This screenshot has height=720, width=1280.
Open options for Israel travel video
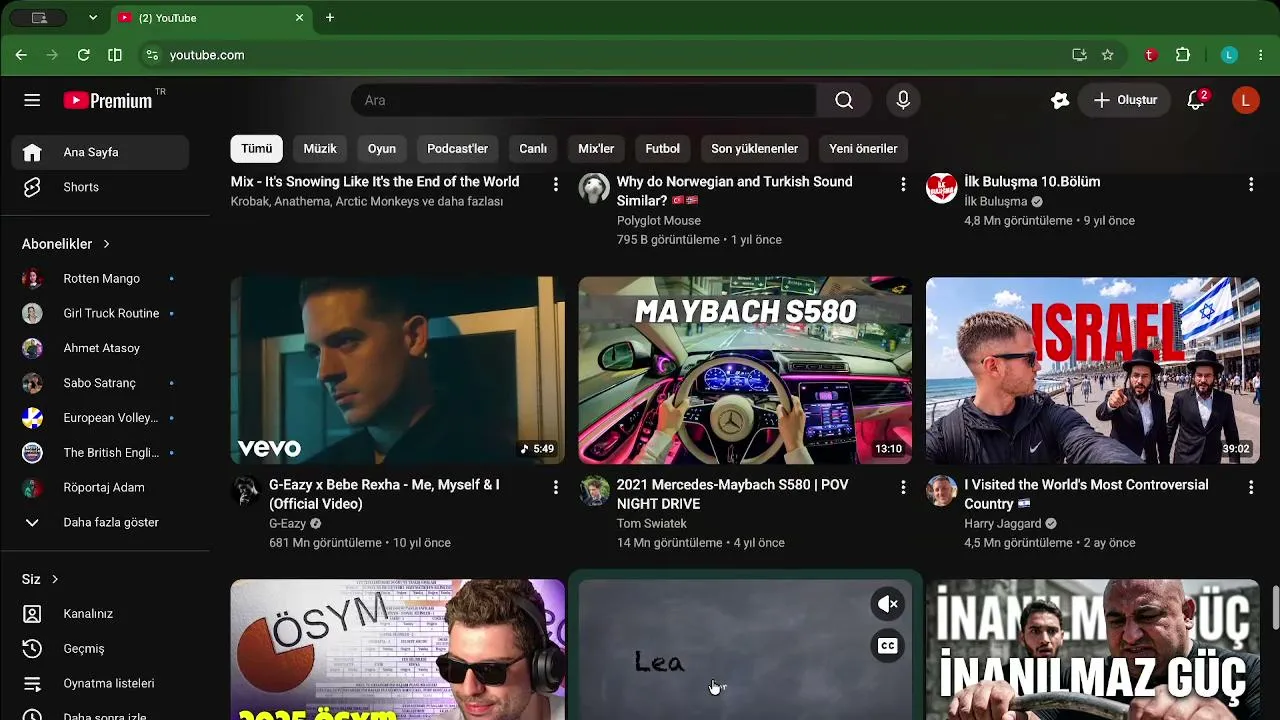pyautogui.click(x=1251, y=487)
